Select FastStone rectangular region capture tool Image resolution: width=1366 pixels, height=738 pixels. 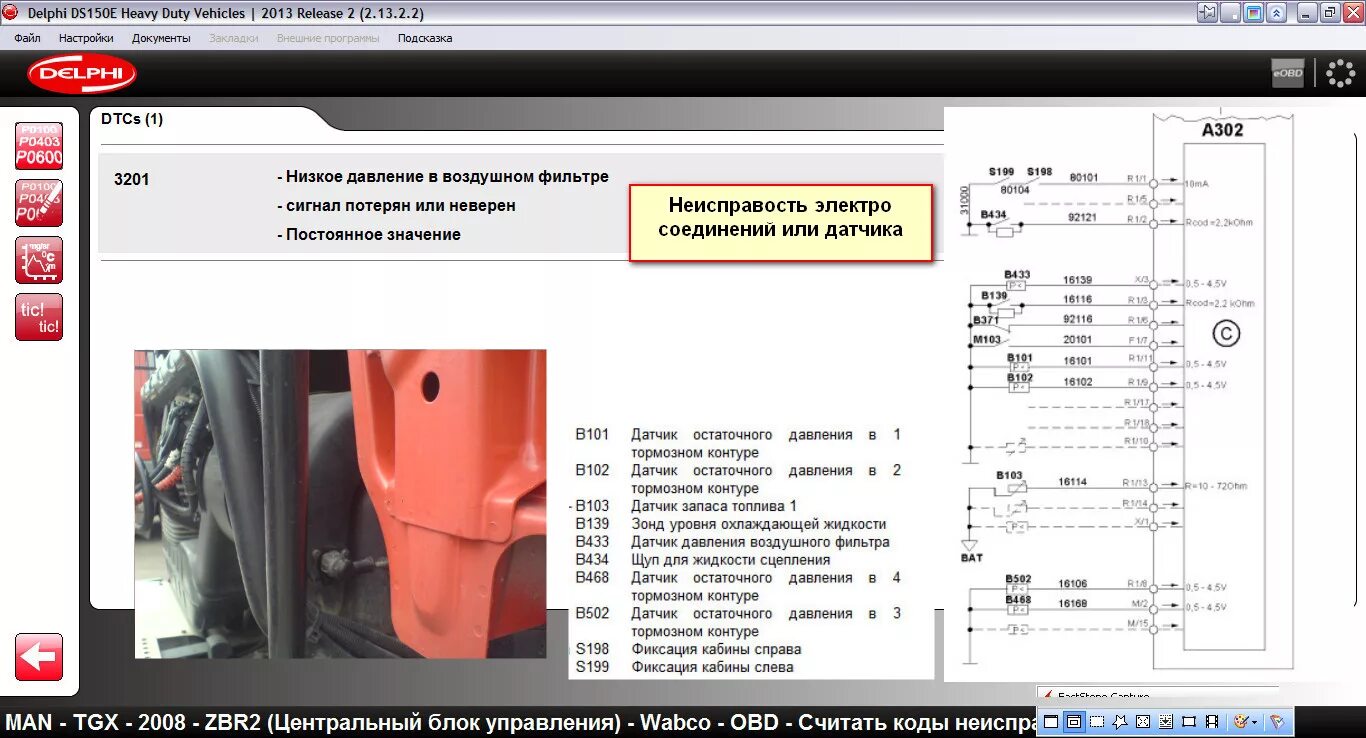(x=1097, y=721)
